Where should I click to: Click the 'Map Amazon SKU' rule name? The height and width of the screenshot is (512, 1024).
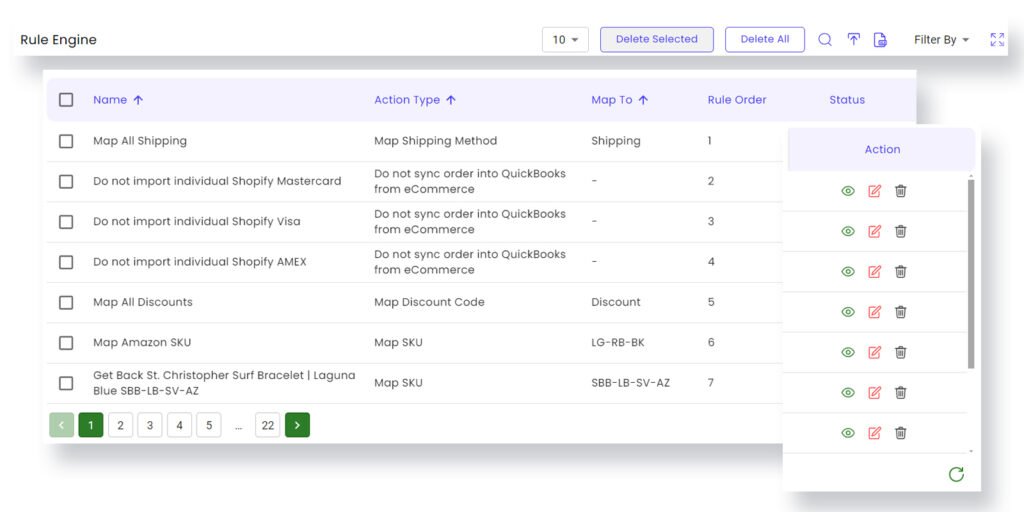[x=142, y=343]
